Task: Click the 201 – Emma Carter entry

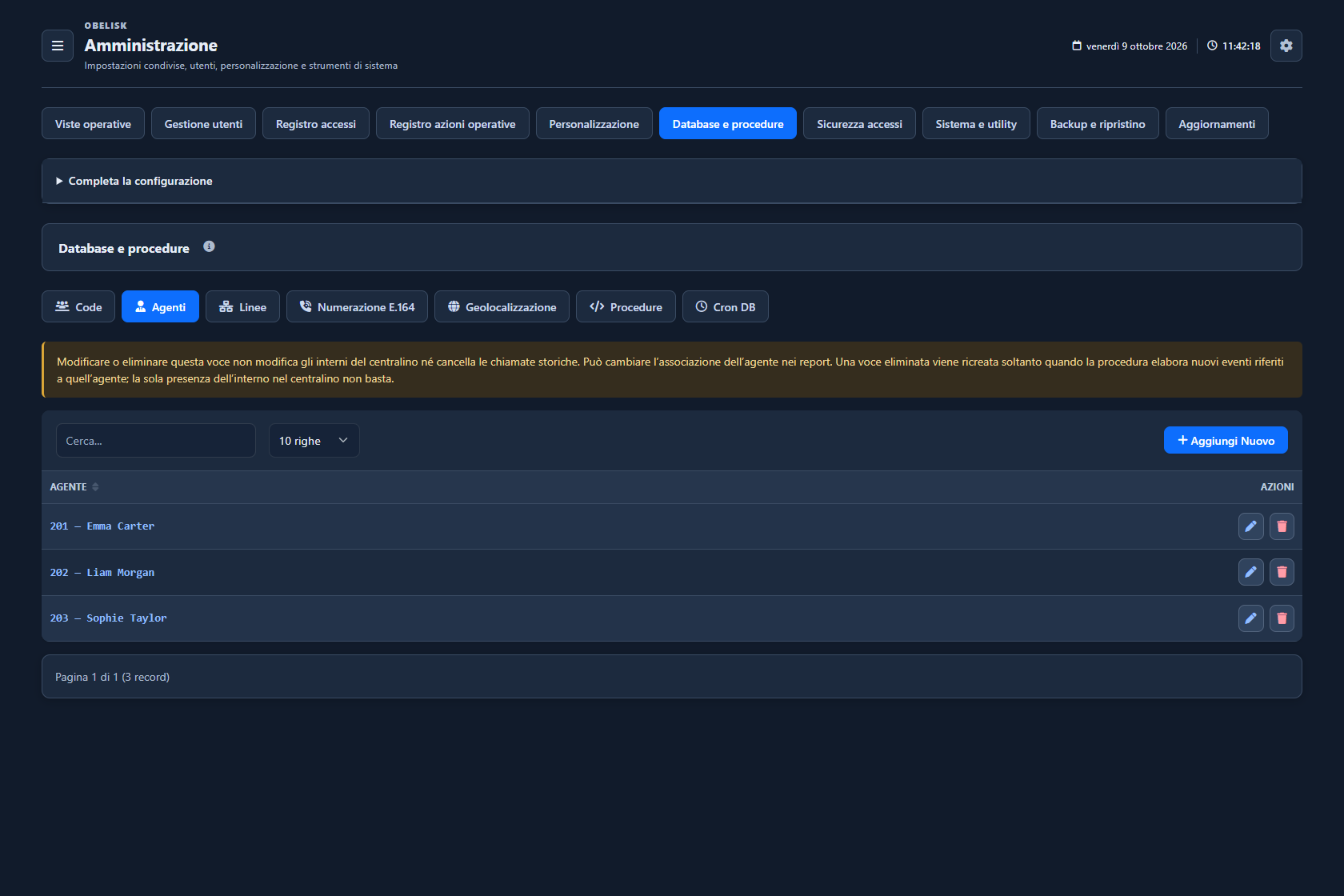Action: [102, 526]
